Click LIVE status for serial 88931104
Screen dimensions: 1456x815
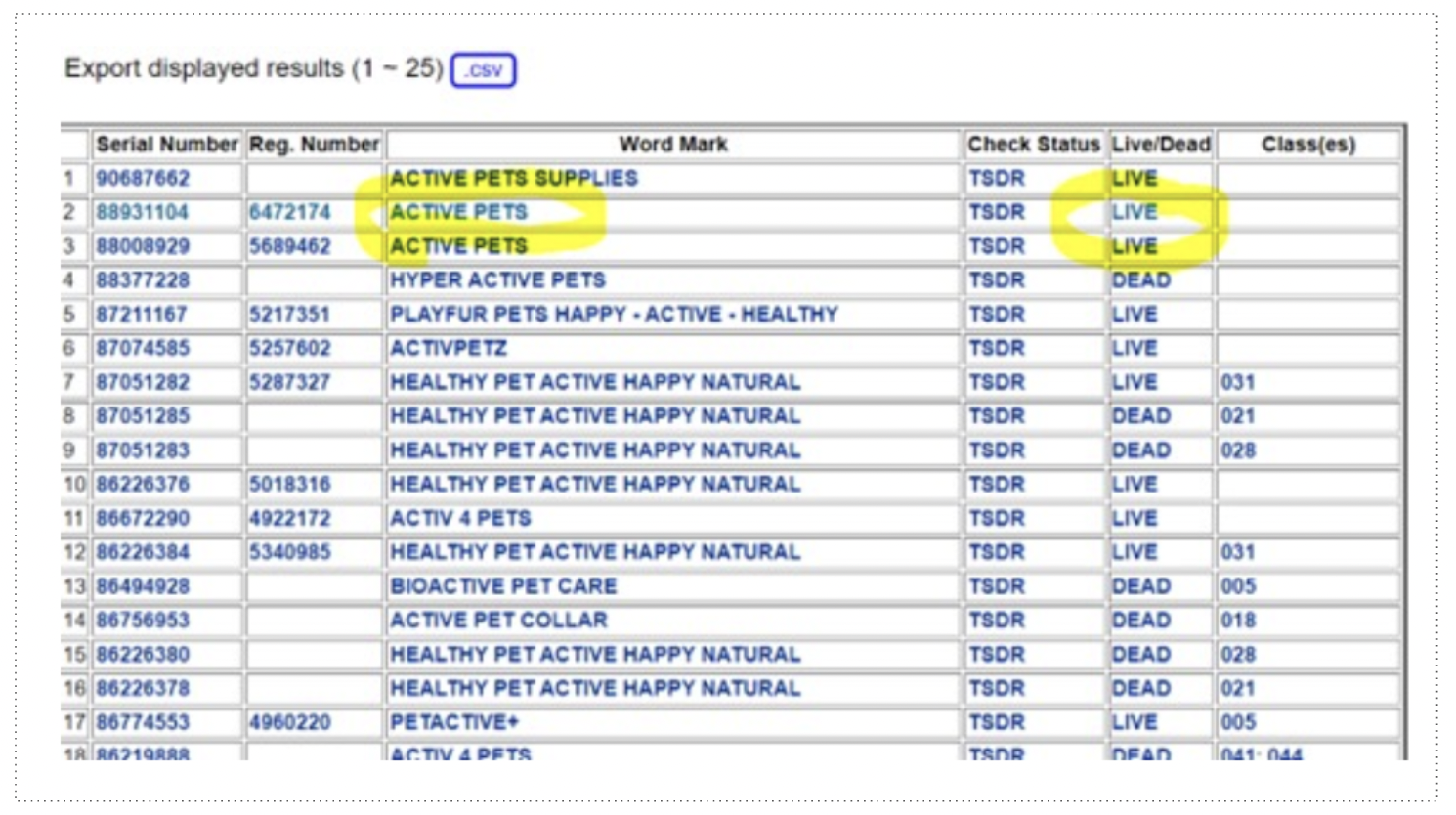click(x=1135, y=212)
